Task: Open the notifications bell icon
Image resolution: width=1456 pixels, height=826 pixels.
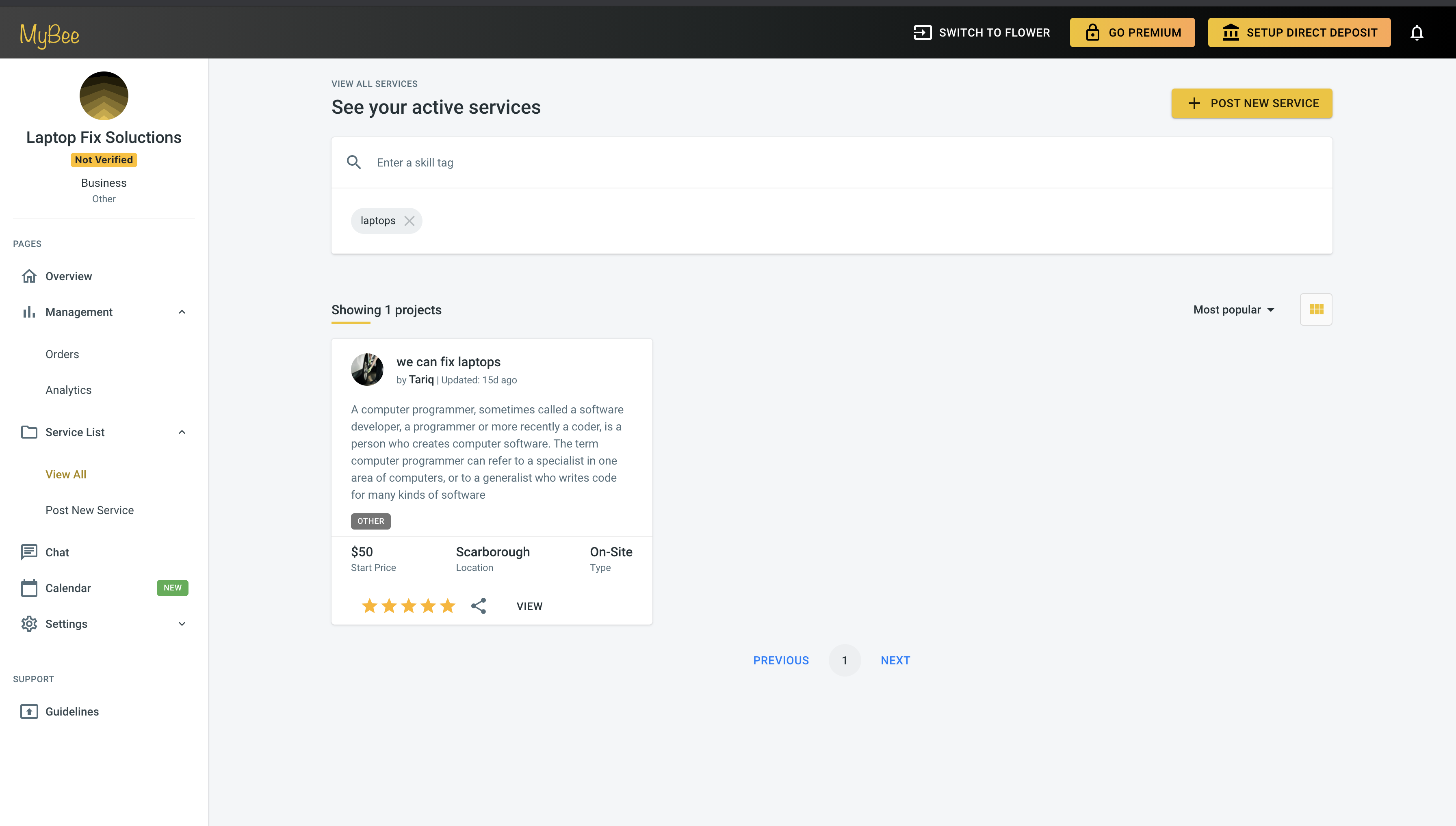Action: (1417, 32)
